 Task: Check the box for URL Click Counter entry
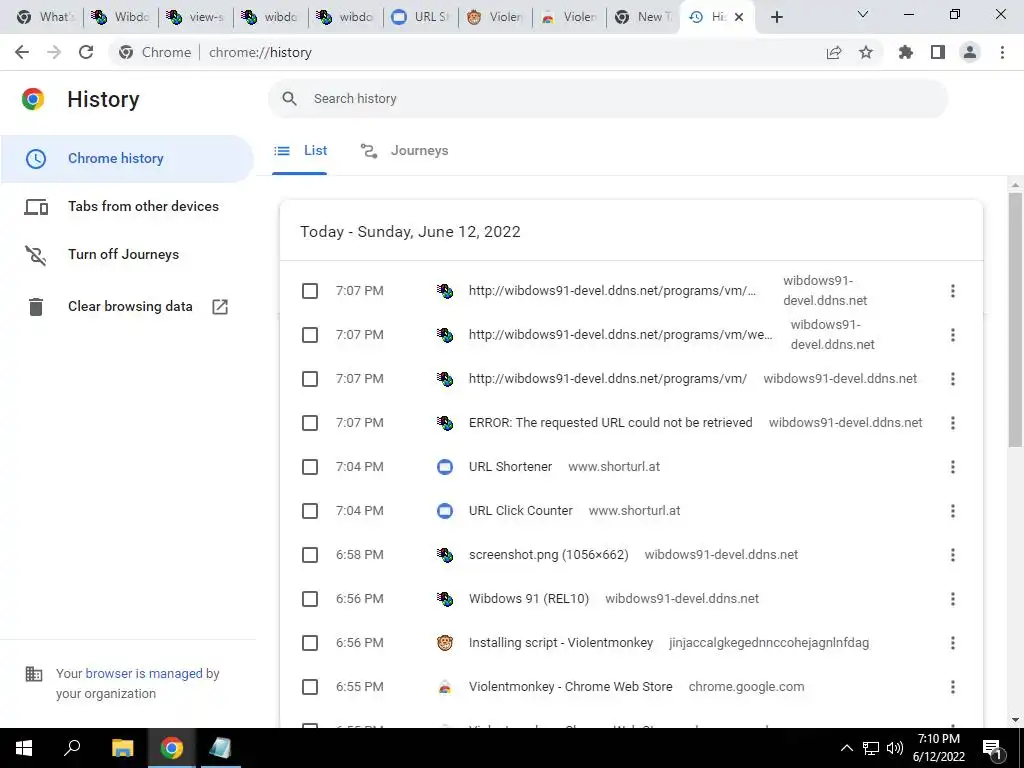[x=310, y=511]
